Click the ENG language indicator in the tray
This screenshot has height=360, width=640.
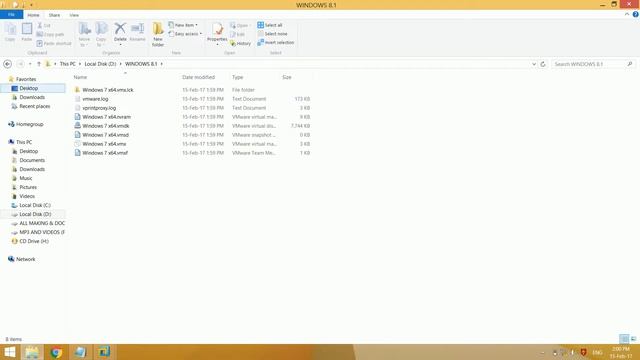[597, 352]
